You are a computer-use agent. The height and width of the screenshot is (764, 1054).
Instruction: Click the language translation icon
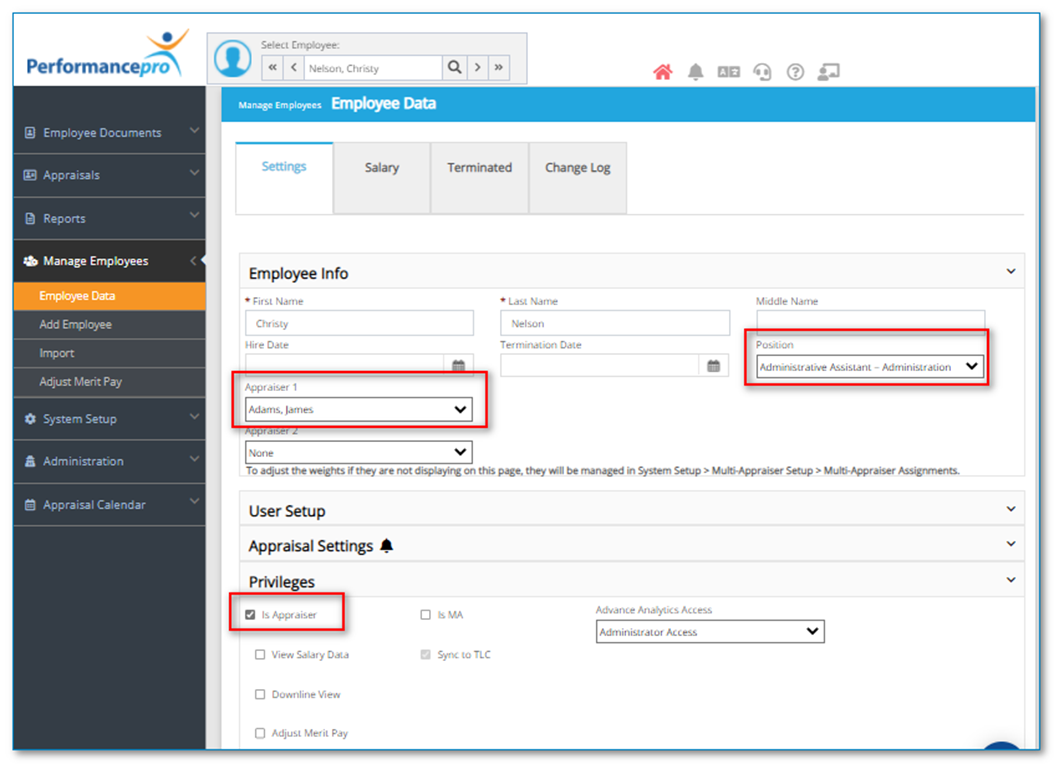(x=728, y=71)
